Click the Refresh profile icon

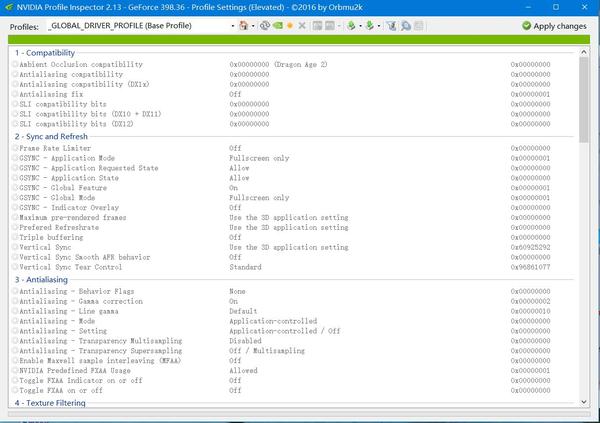pos(264,26)
